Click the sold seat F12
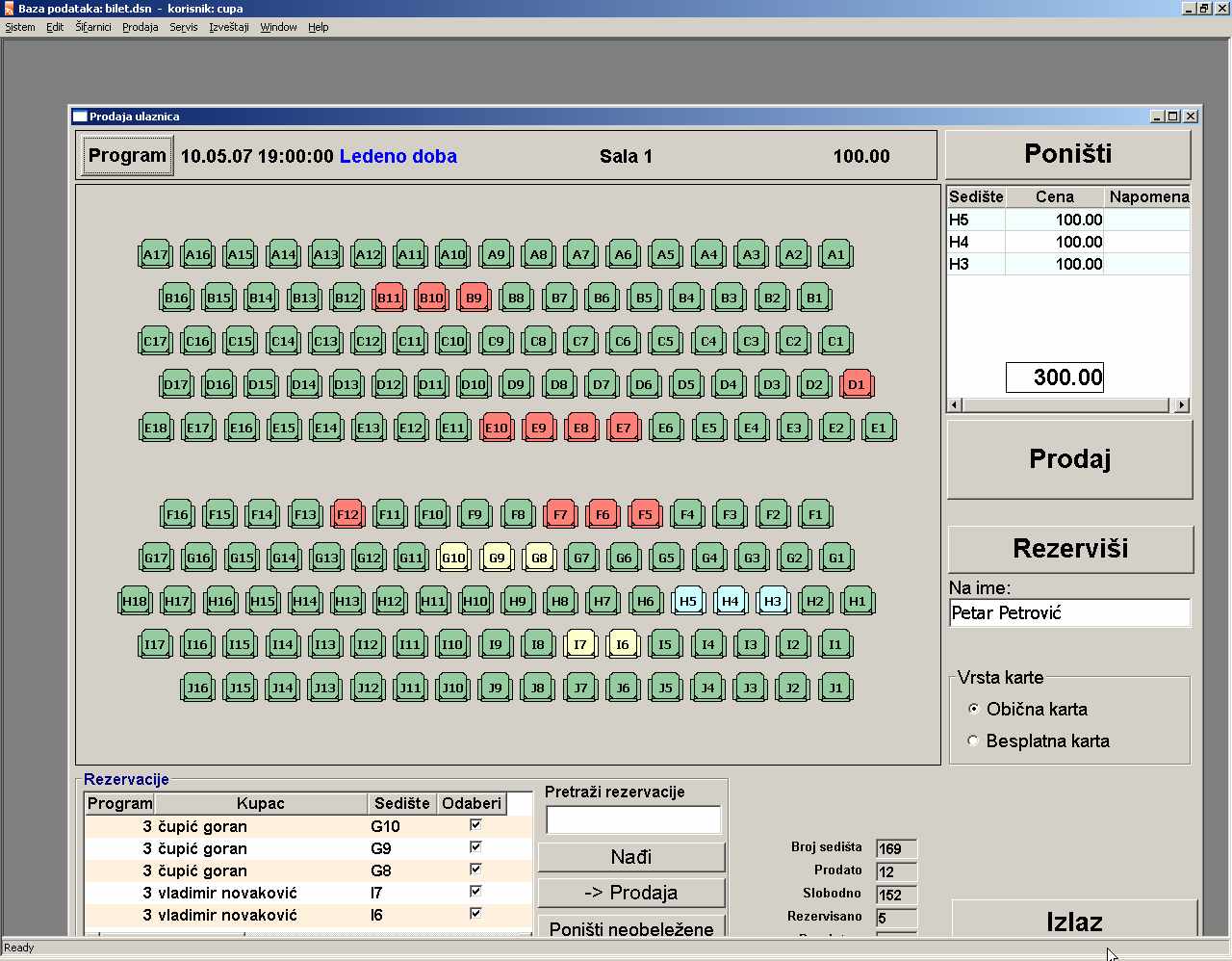The width and height of the screenshot is (1232, 961). pos(347,515)
